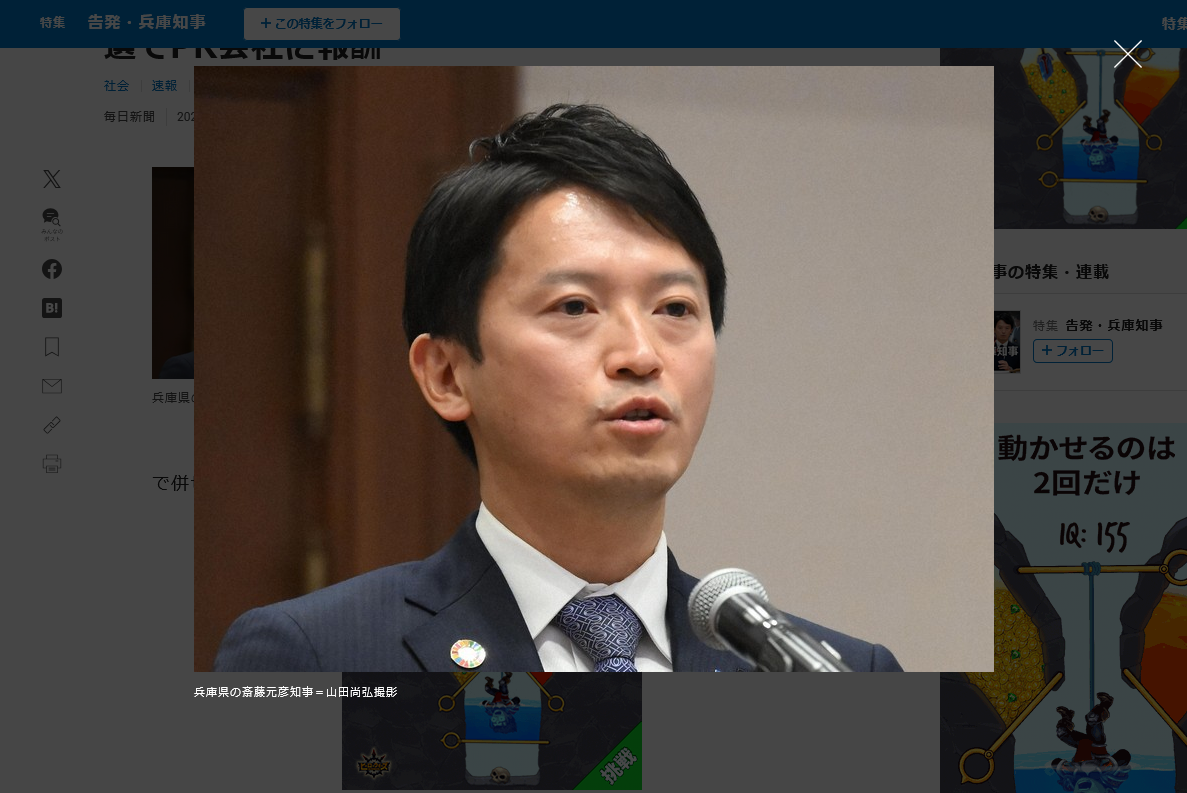The image size is (1187, 793).
Task: Open the 告発・兵庫知事 header title
Action: [x=147, y=22]
